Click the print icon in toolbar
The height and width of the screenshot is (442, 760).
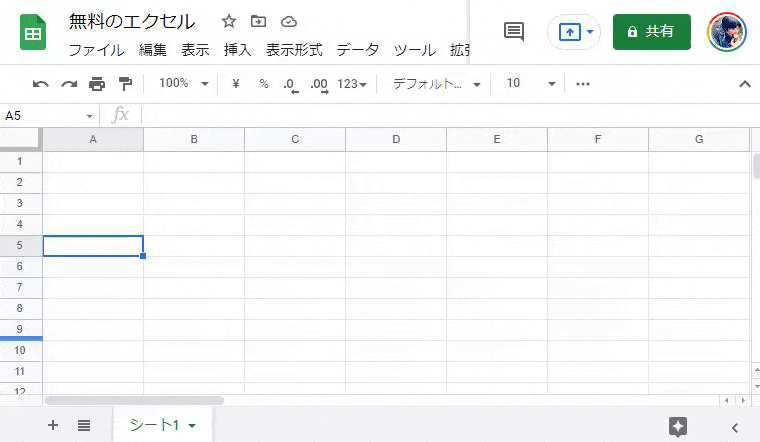pos(97,84)
